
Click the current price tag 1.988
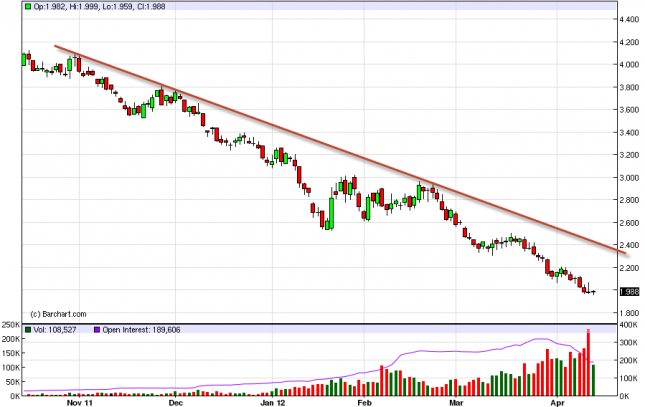coord(629,291)
